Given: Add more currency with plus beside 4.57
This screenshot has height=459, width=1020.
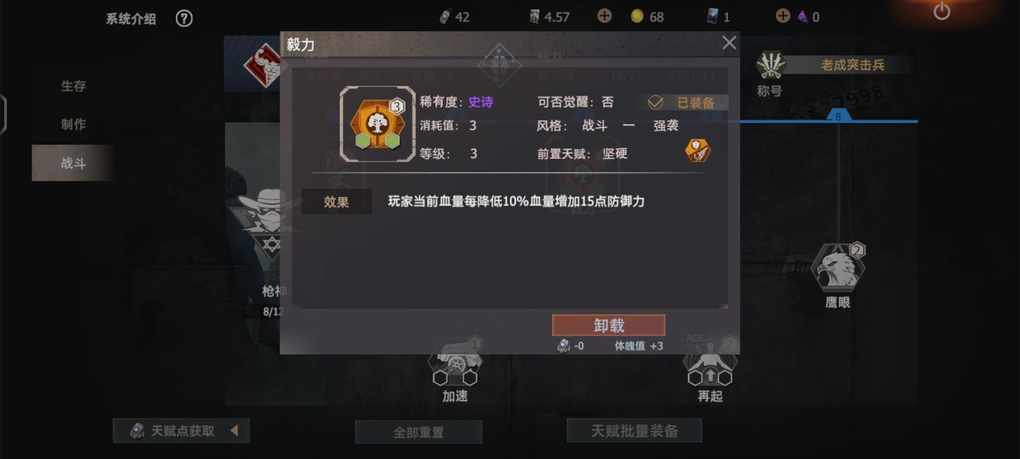Looking at the screenshot, I should coord(604,16).
